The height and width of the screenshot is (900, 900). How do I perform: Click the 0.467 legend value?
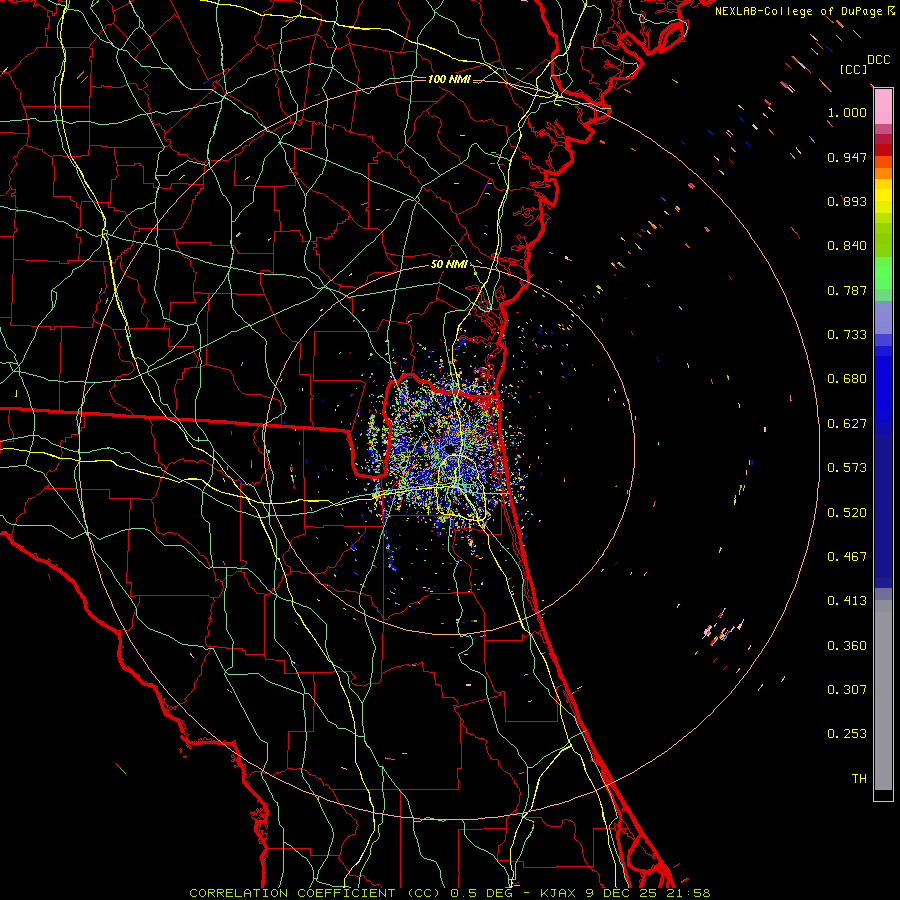[x=847, y=557]
